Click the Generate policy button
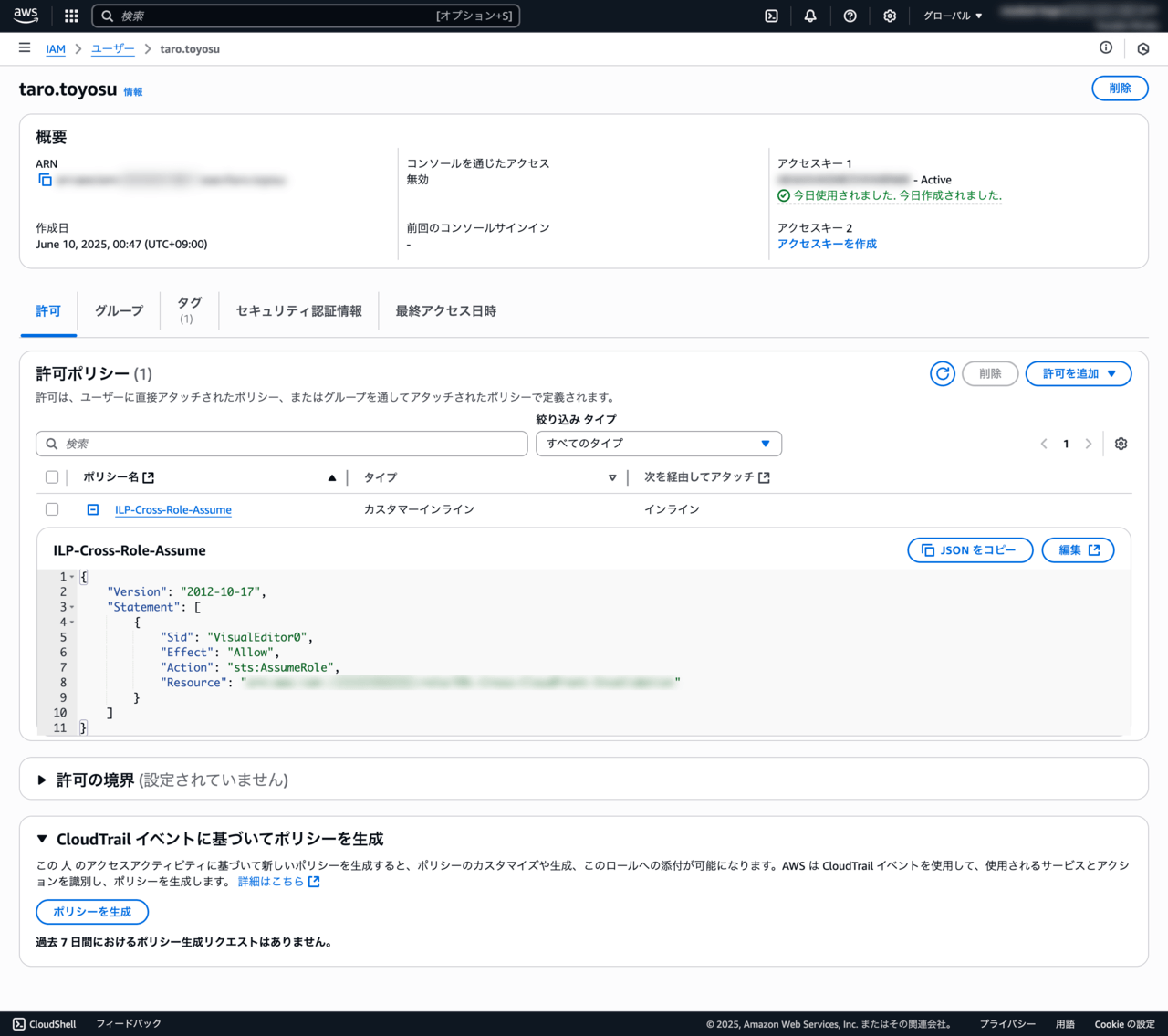This screenshot has height=1036, width=1168. coord(92,912)
